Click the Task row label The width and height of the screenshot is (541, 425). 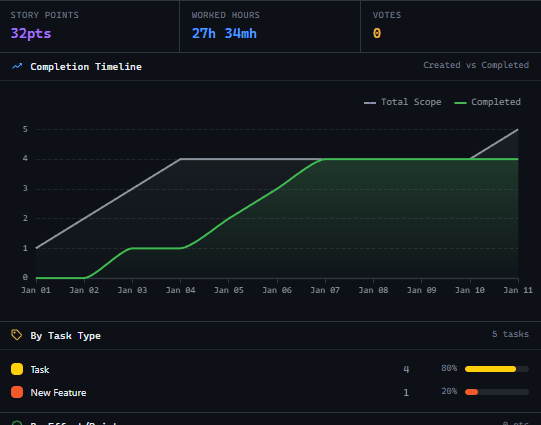coord(40,370)
